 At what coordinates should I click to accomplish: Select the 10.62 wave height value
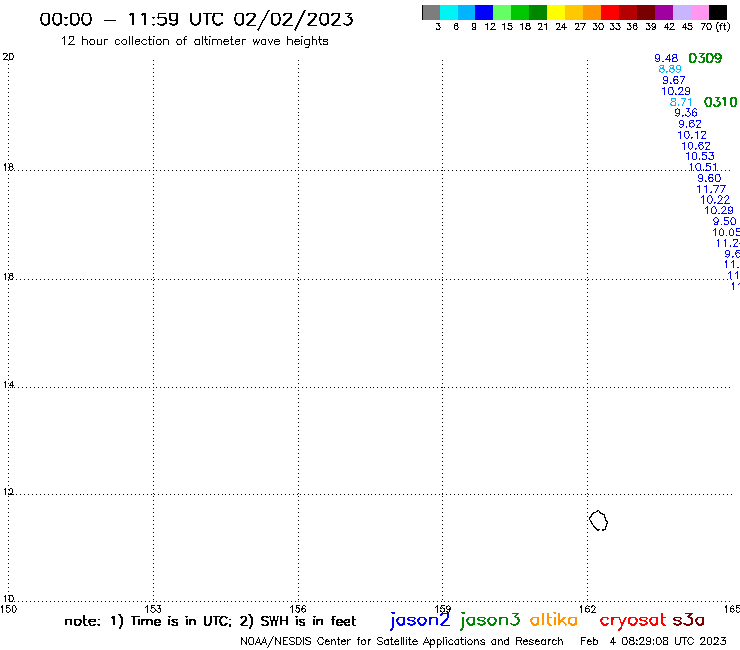click(x=696, y=146)
